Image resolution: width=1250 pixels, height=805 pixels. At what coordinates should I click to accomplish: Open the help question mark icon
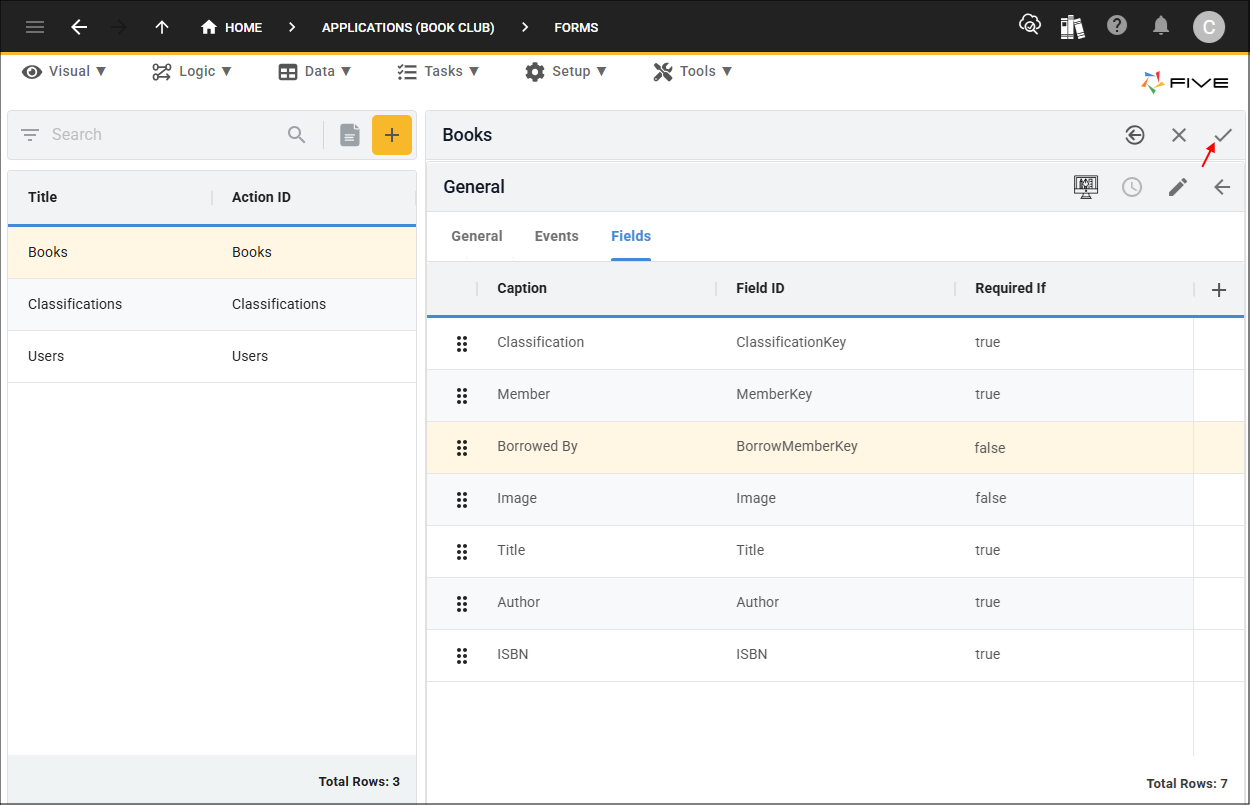click(x=1117, y=26)
